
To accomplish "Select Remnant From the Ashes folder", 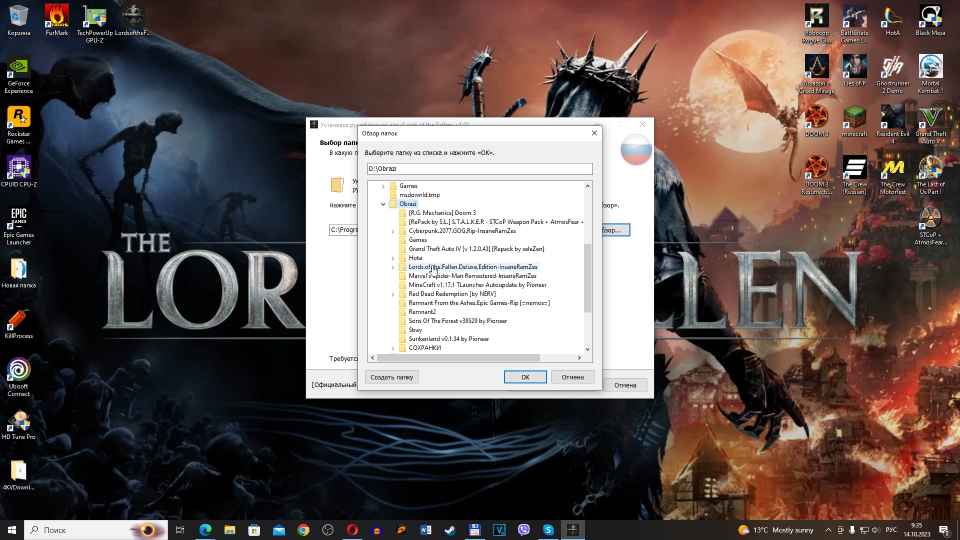I will tap(479, 303).
